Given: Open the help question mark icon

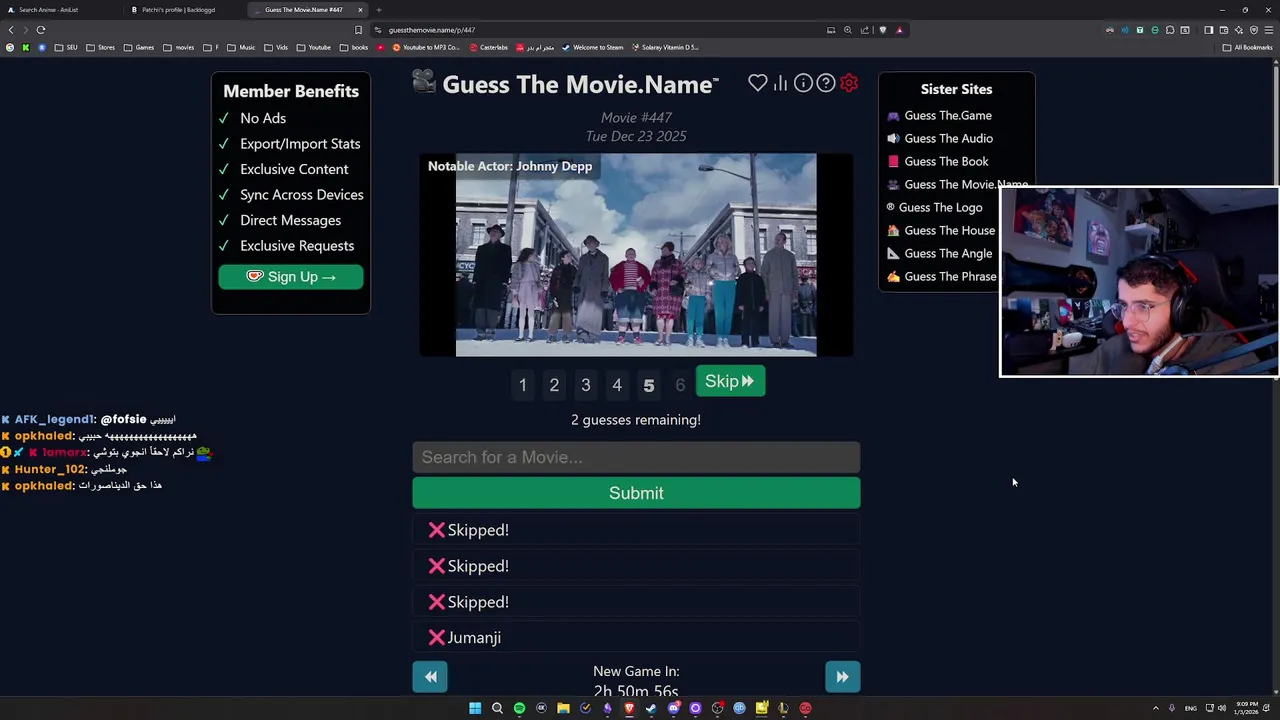Looking at the screenshot, I should click(826, 83).
